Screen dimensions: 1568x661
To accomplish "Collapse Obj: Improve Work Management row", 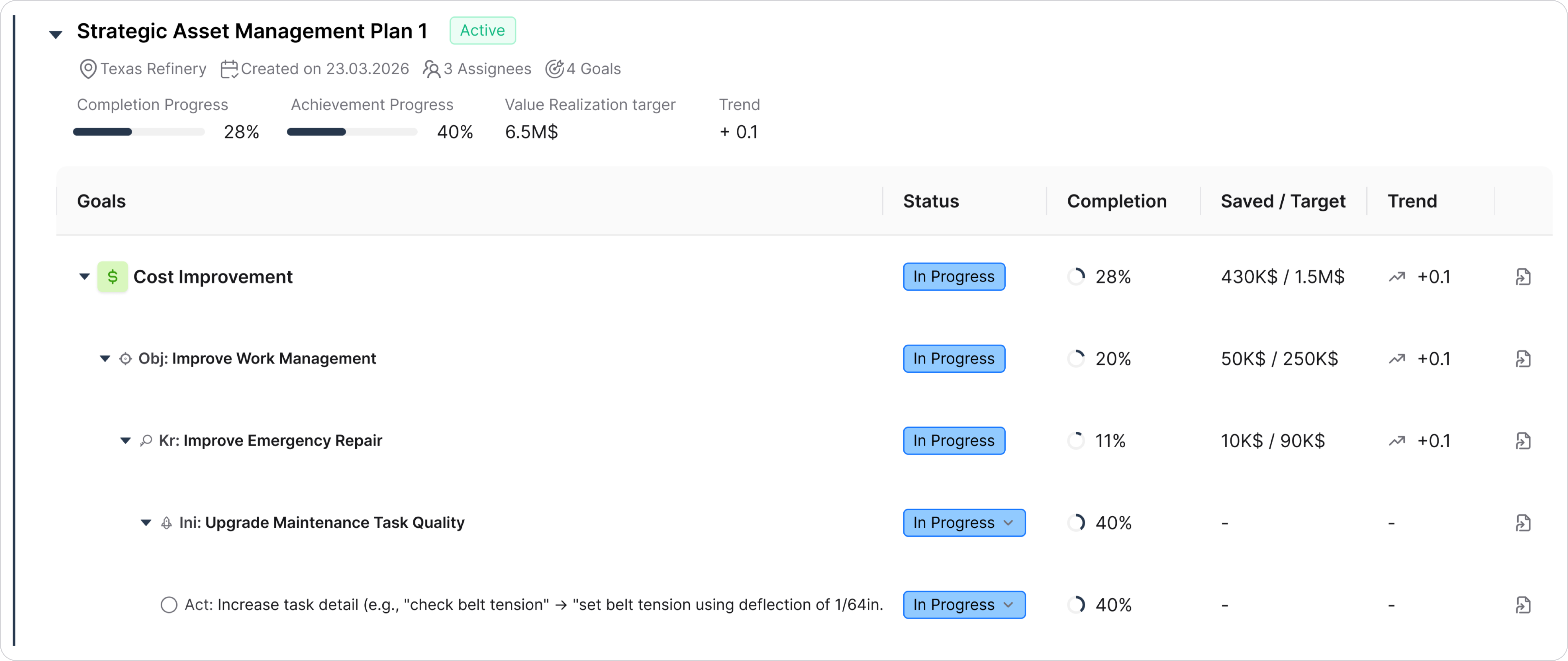I will [105, 359].
